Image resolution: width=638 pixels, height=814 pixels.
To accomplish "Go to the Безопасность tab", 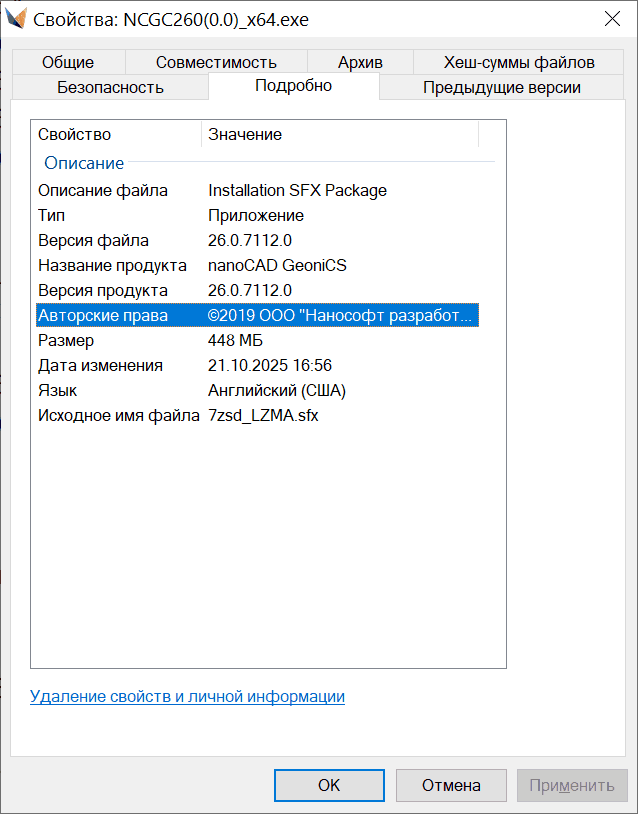I will click(x=110, y=87).
